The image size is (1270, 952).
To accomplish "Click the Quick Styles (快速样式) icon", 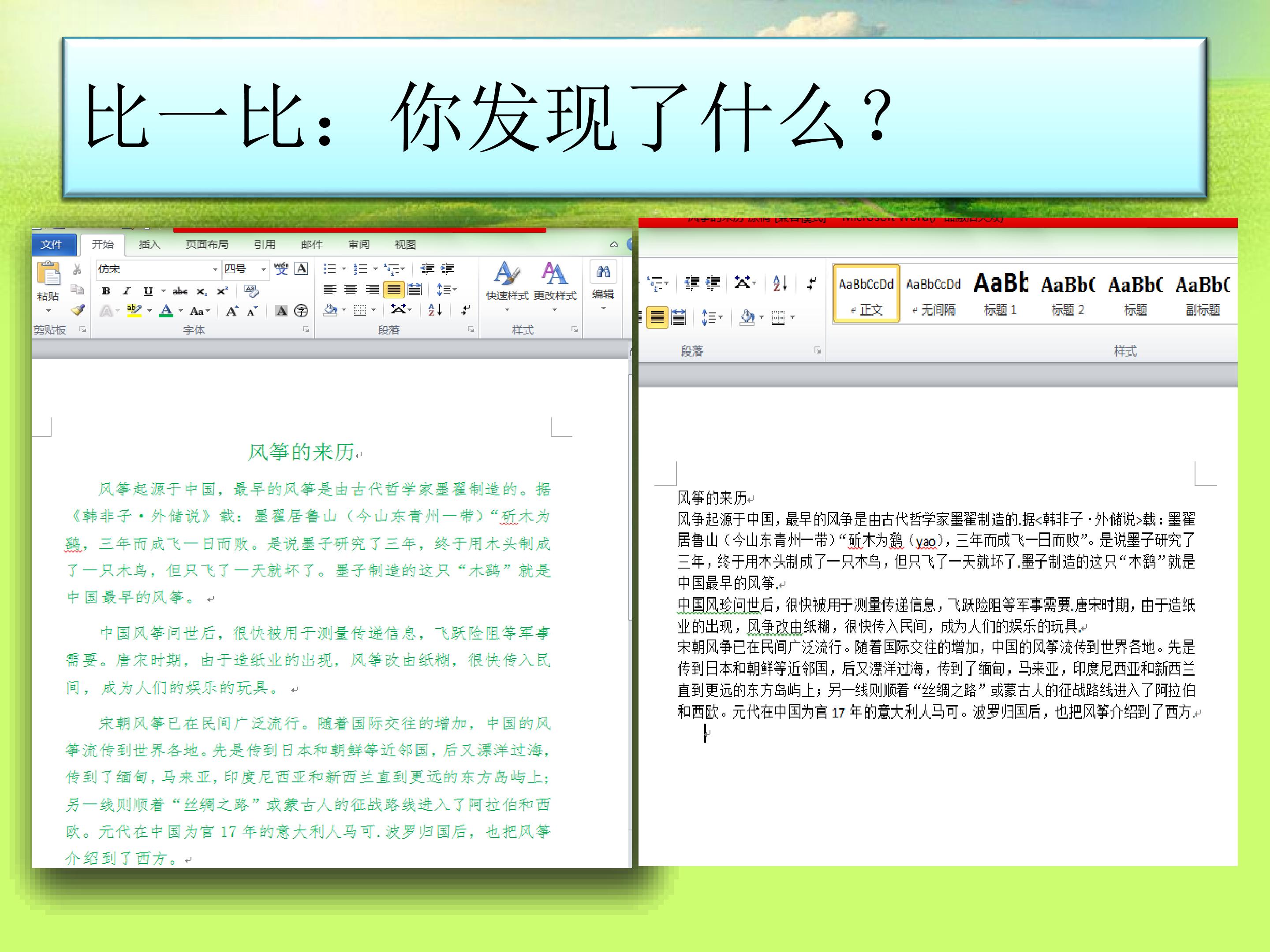I will [507, 274].
